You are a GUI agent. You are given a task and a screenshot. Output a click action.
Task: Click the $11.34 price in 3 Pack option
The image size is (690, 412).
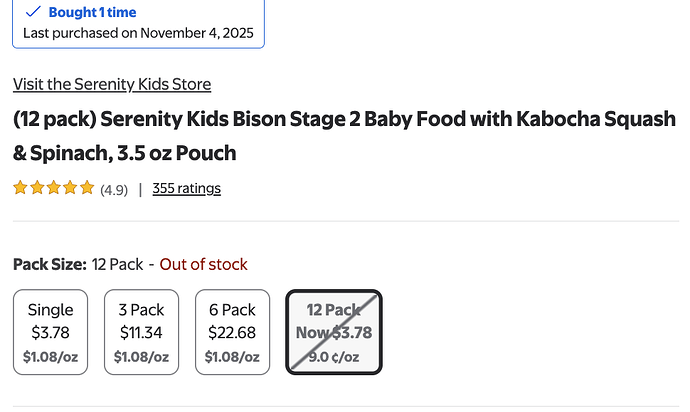pos(141,332)
